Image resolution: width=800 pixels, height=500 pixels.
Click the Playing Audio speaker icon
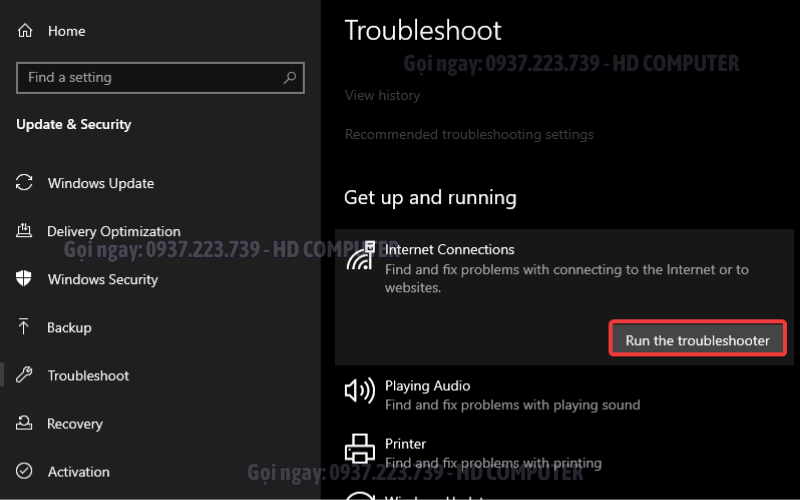[x=360, y=391]
